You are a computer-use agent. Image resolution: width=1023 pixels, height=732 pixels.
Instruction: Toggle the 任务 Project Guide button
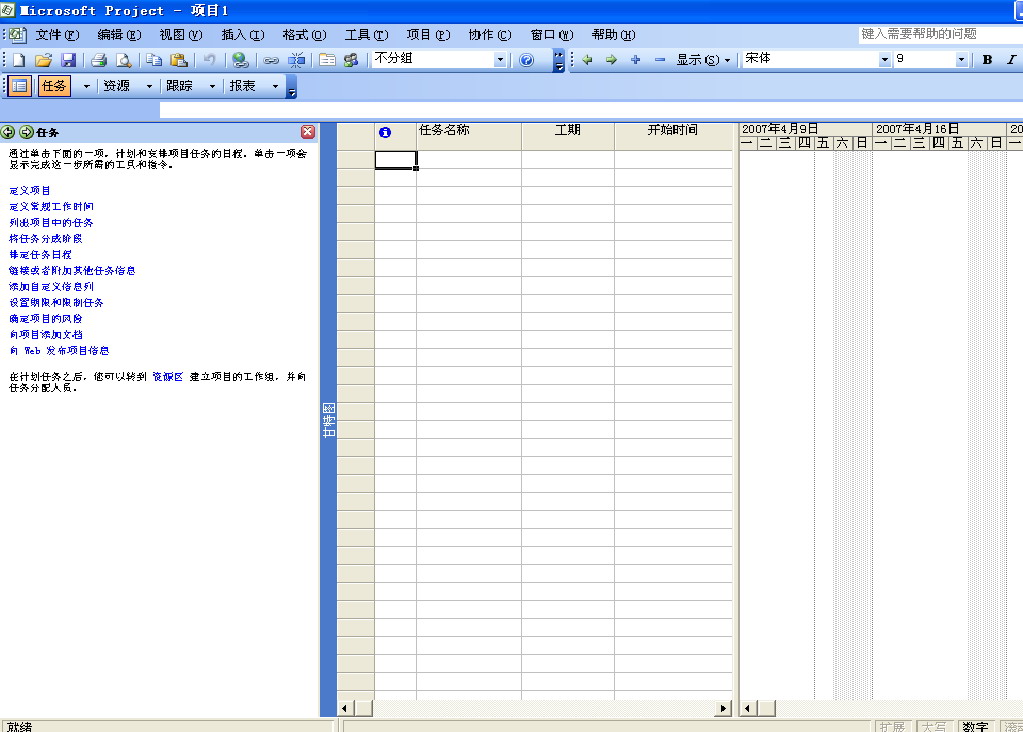(53, 85)
